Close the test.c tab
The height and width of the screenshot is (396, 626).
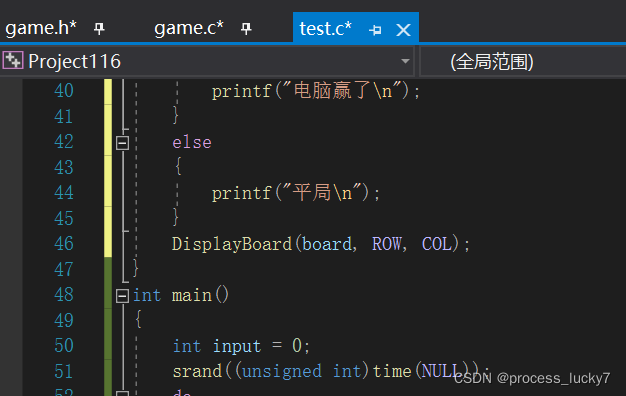tap(403, 30)
